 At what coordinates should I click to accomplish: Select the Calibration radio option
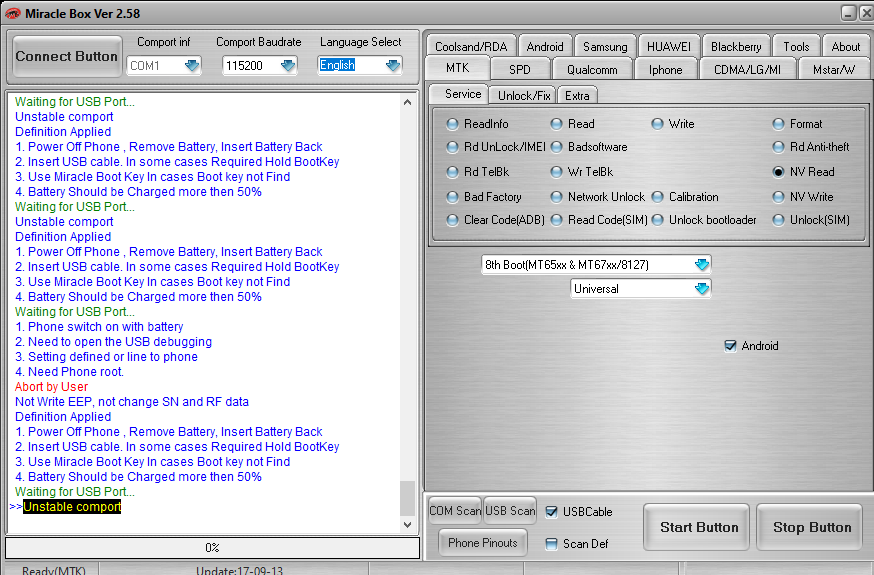[658, 197]
